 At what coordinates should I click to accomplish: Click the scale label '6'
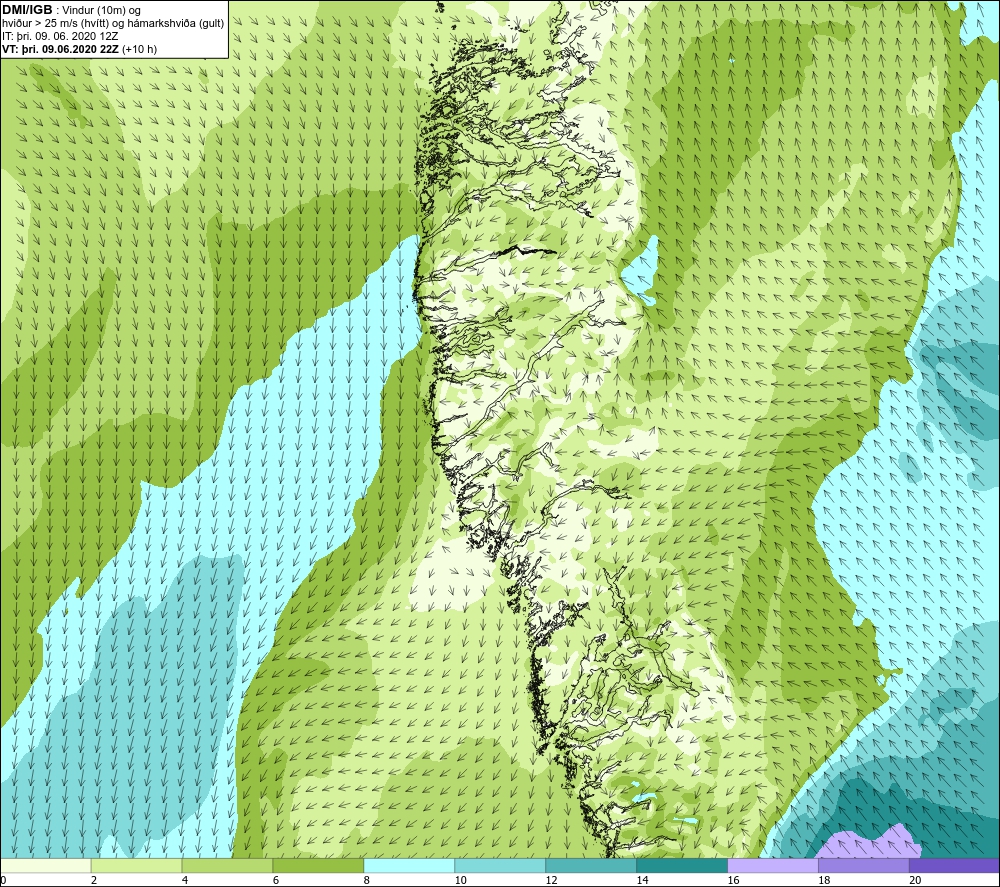pyautogui.click(x=276, y=880)
